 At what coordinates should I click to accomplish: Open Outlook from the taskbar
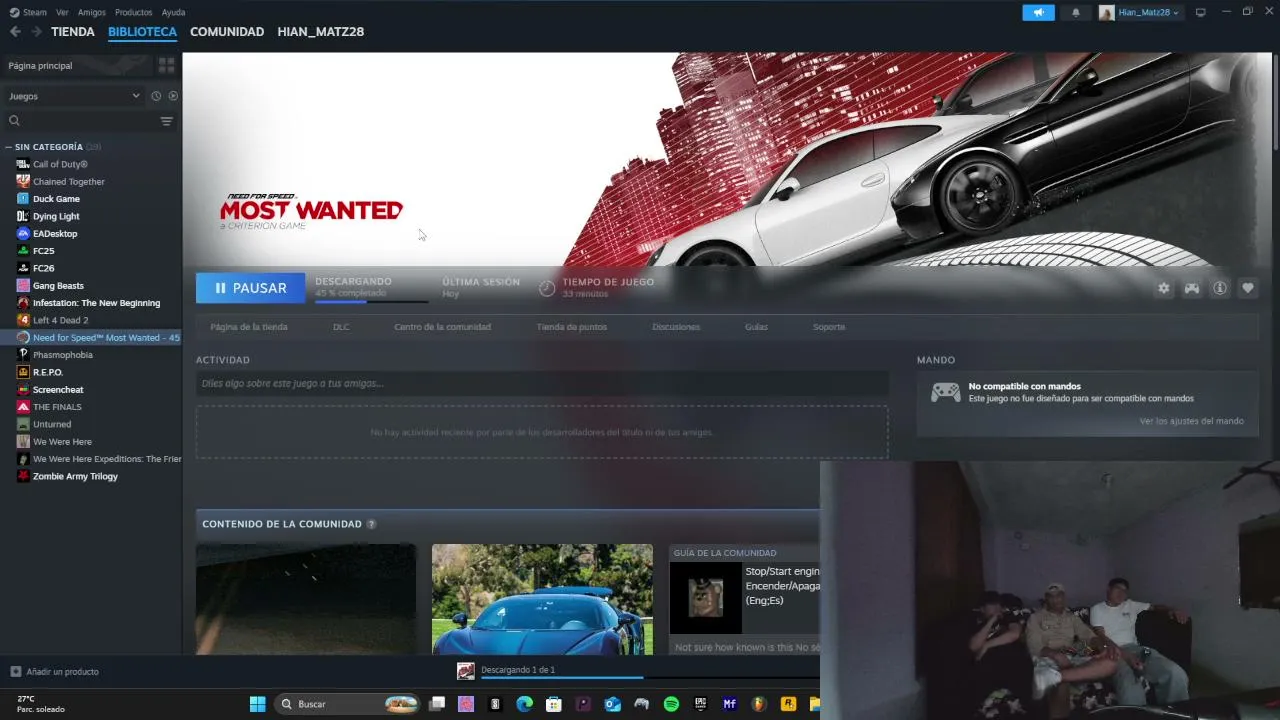tap(613, 704)
